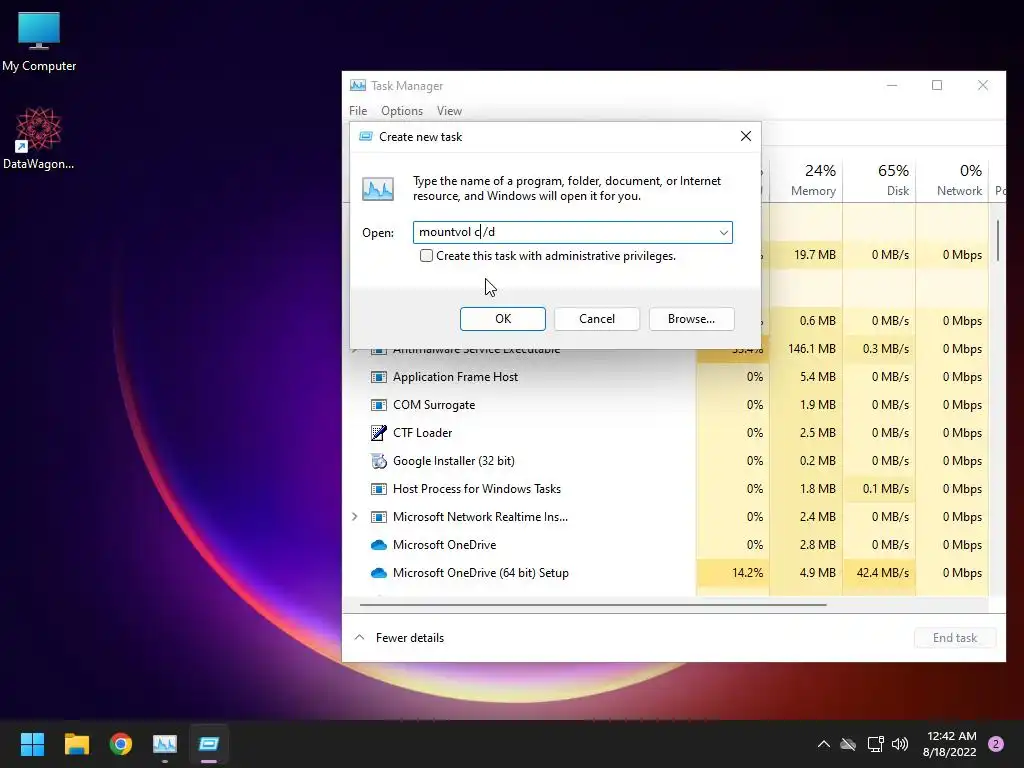
Task: Click the 0.1 MB/s disk cell
Action: click(x=880, y=489)
